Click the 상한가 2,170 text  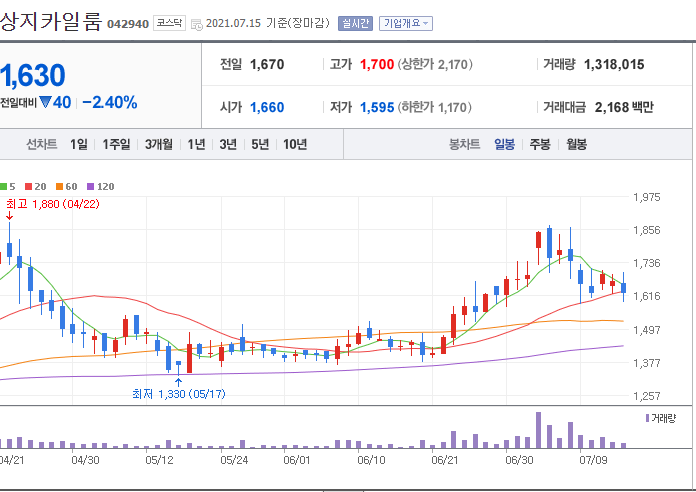tap(435, 65)
